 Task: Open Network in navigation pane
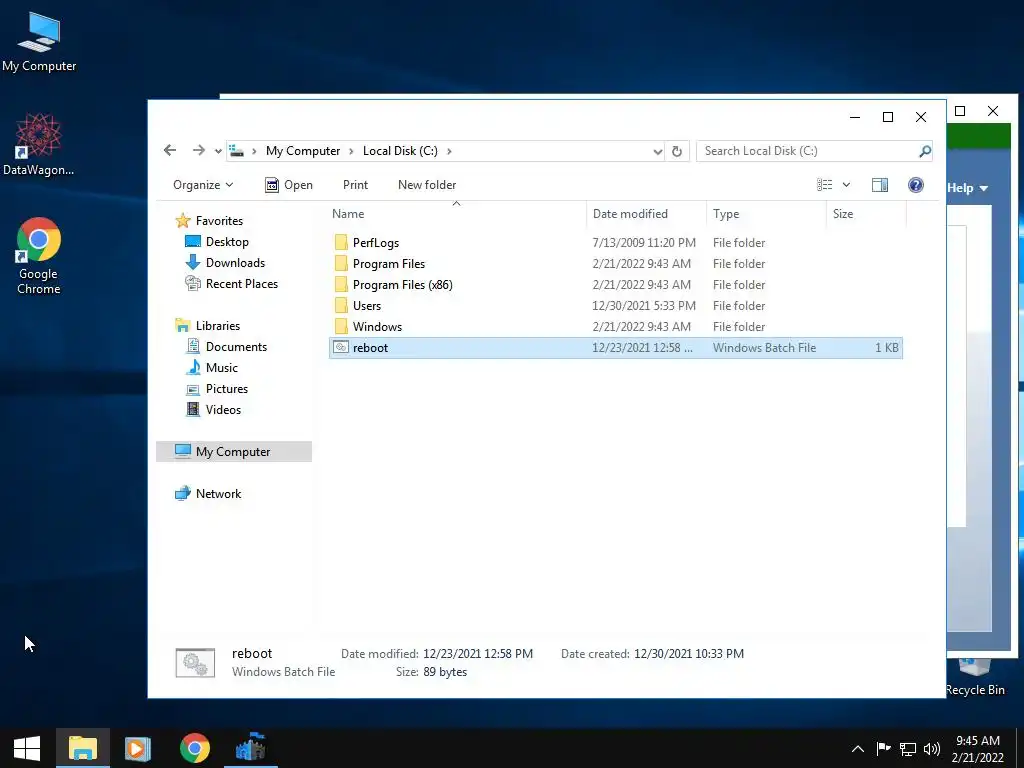208,494
